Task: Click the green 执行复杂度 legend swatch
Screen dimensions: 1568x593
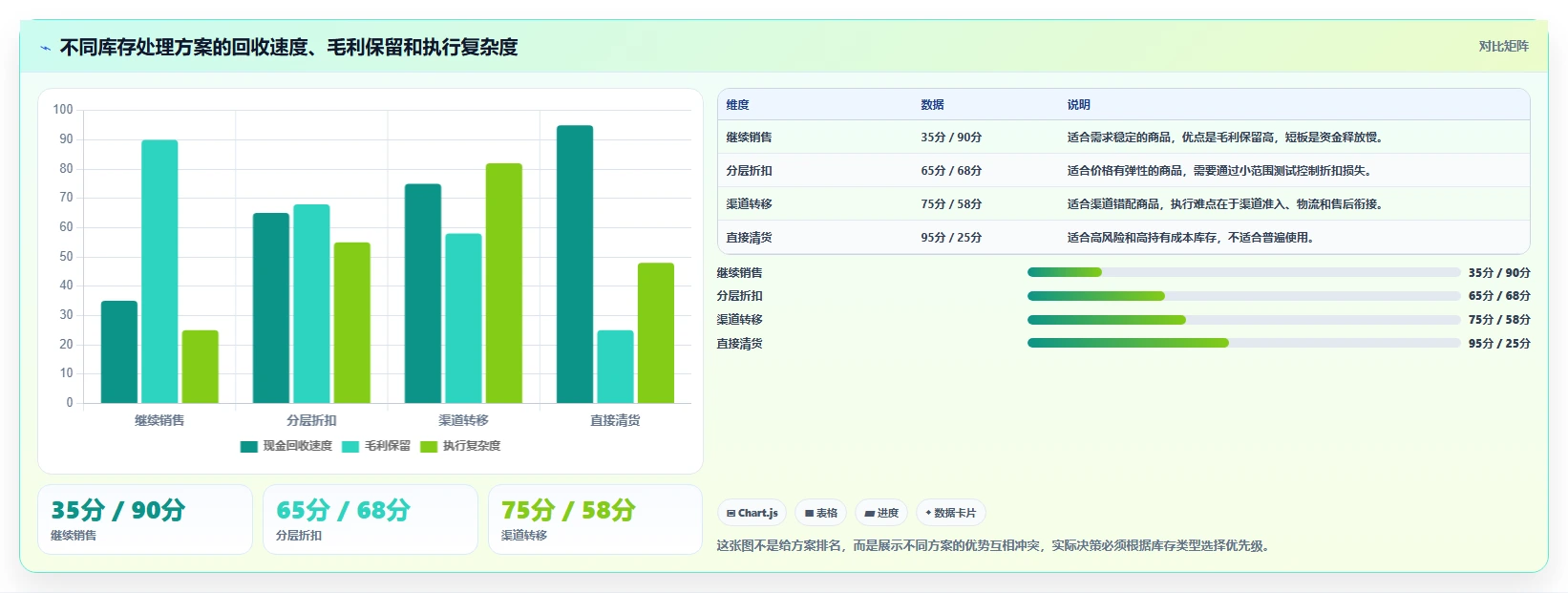Action: (x=429, y=446)
